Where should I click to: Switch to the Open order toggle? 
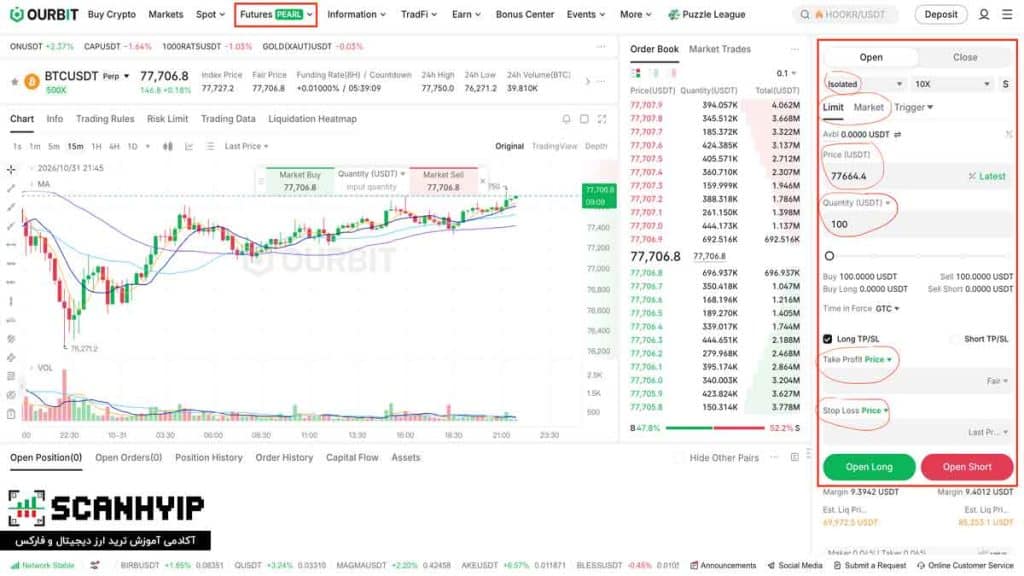click(871, 57)
